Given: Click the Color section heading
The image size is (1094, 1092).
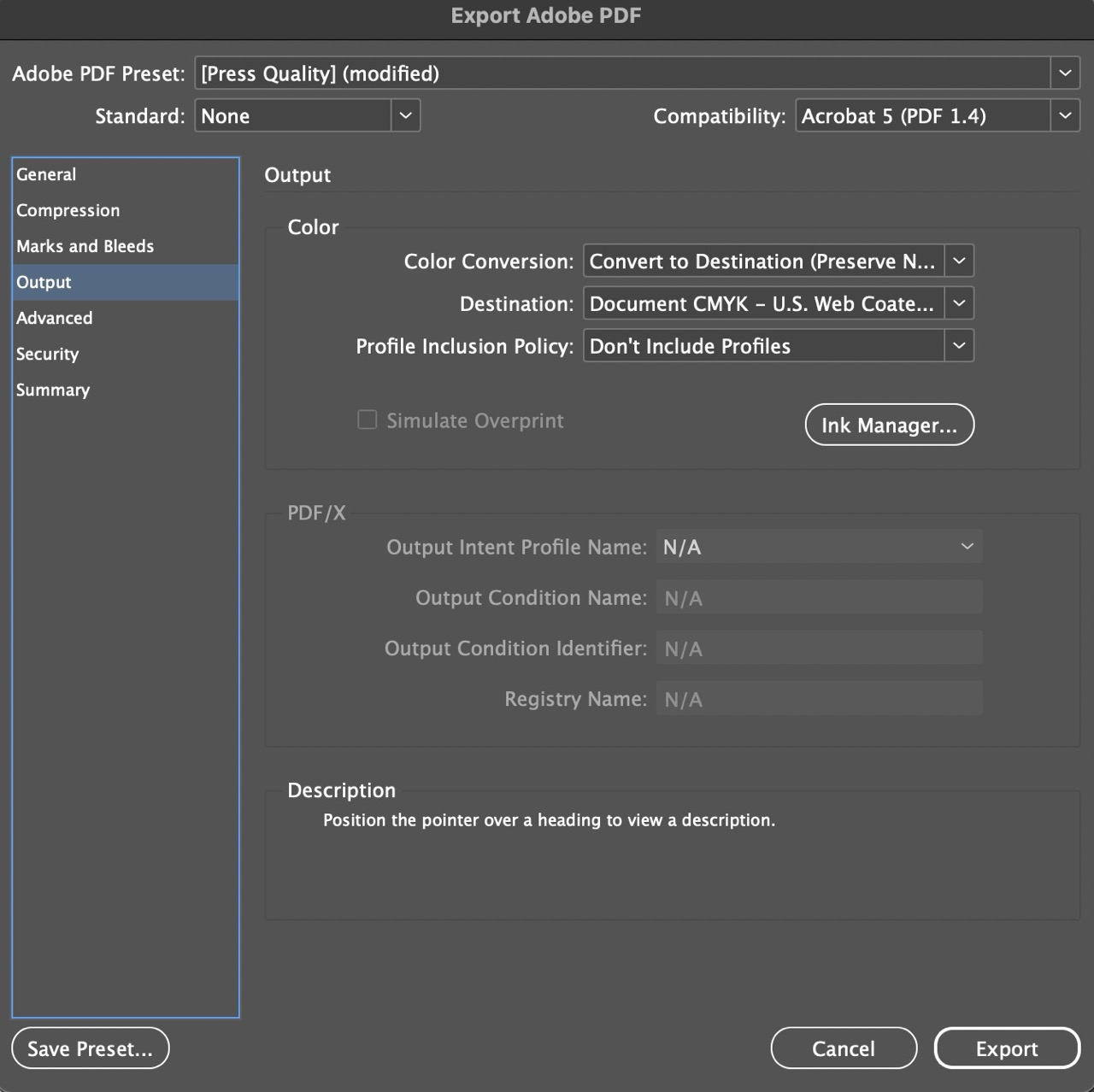Looking at the screenshot, I should click(x=313, y=227).
